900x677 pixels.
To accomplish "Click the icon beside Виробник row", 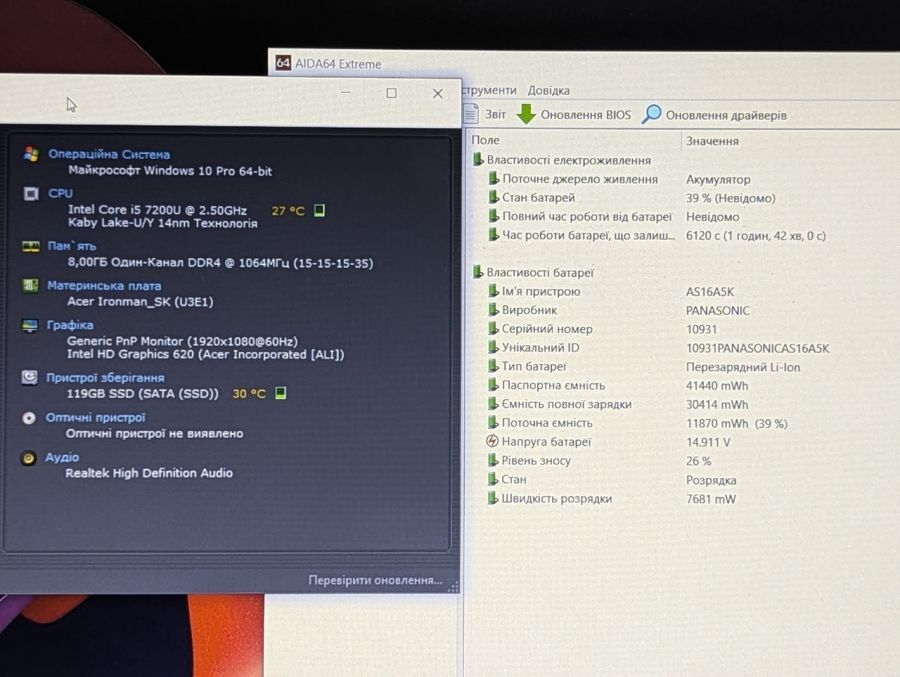I will pos(492,310).
